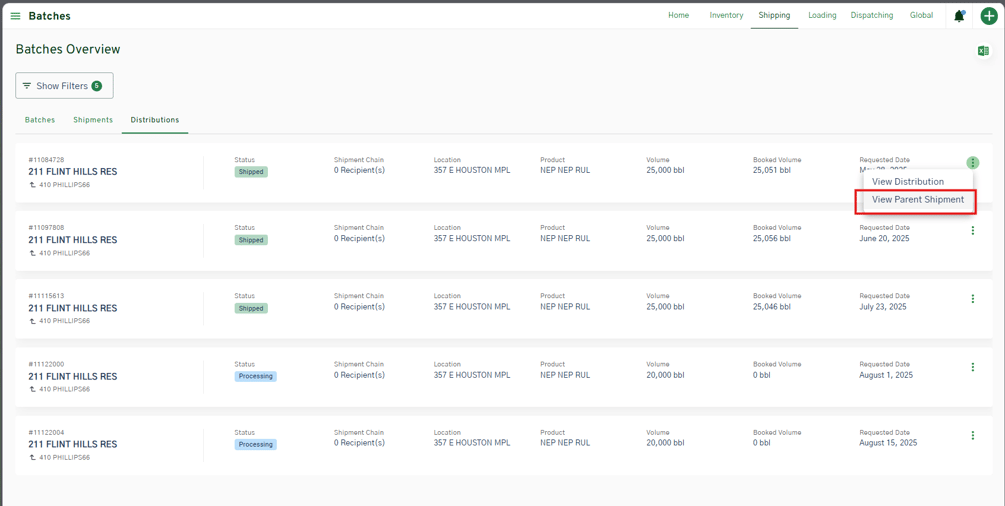Click the notifications bell icon
Viewport: 1005px width, 506px height.
pos(959,16)
